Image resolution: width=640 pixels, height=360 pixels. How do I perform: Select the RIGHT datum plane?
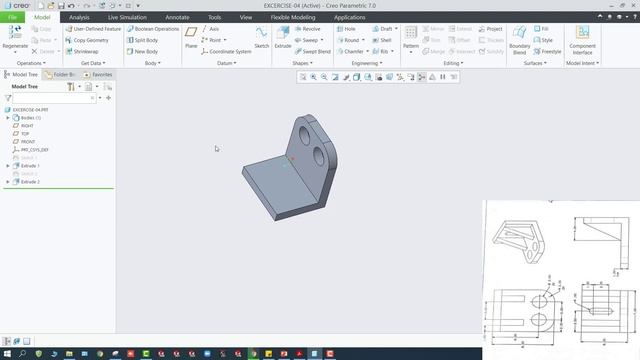click(x=27, y=126)
